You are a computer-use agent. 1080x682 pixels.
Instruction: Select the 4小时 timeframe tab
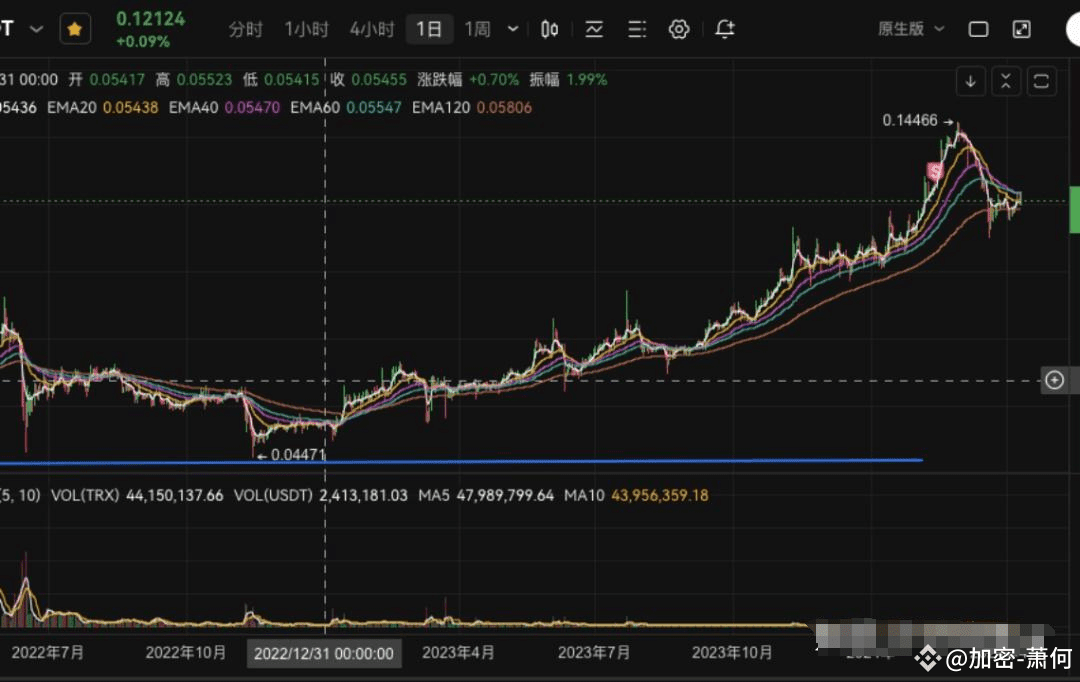click(371, 30)
